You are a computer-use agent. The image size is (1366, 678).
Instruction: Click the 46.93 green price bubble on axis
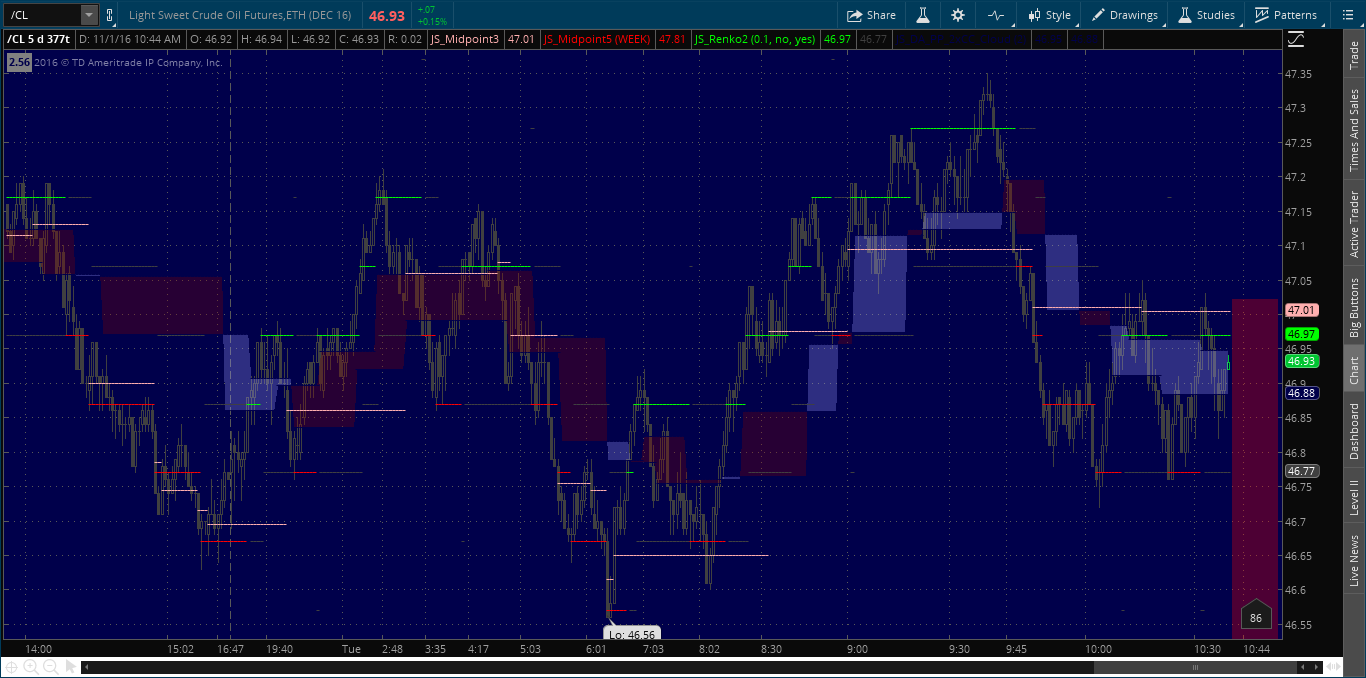[x=1302, y=361]
